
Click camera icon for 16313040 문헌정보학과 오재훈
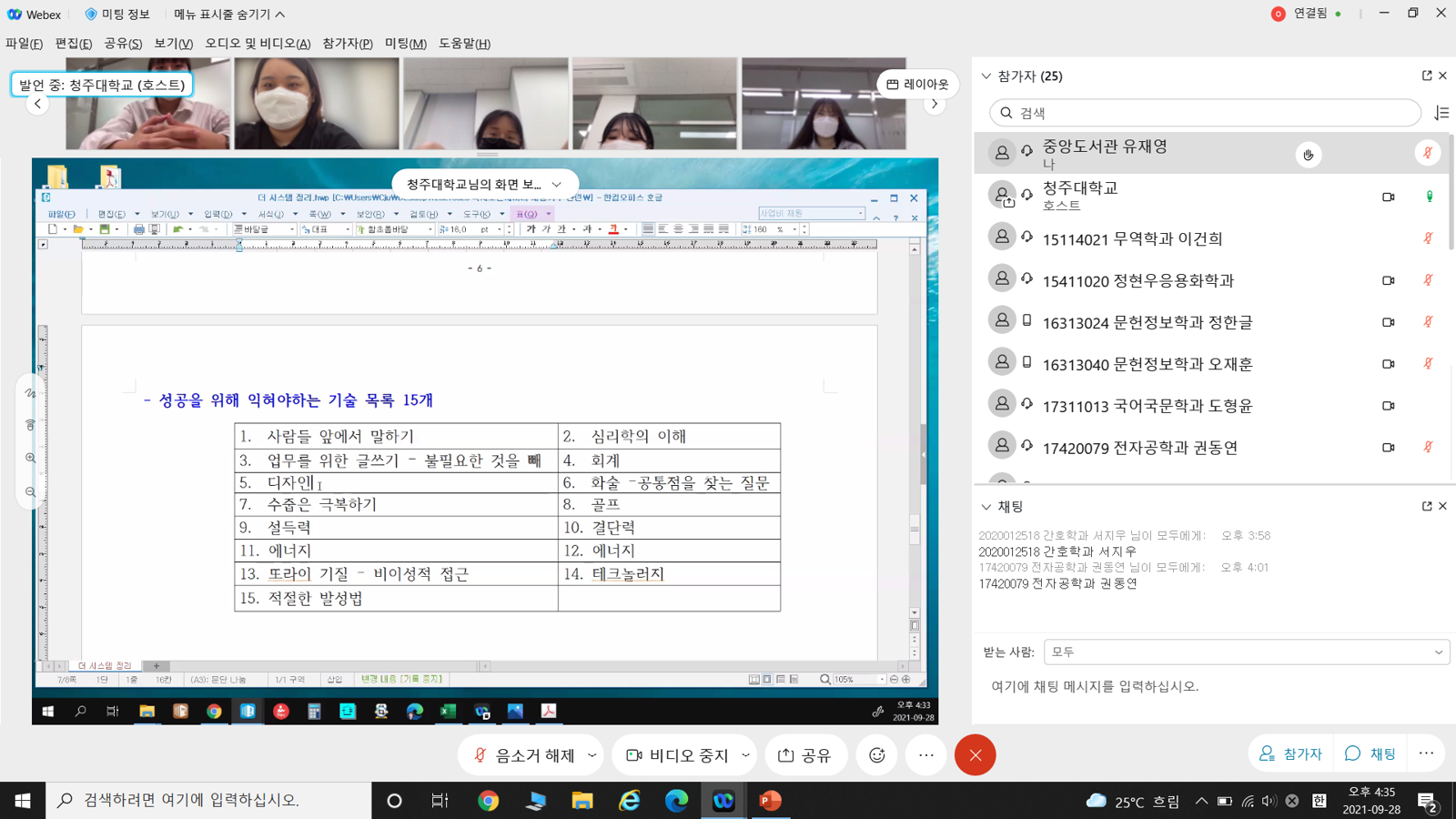1389,364
